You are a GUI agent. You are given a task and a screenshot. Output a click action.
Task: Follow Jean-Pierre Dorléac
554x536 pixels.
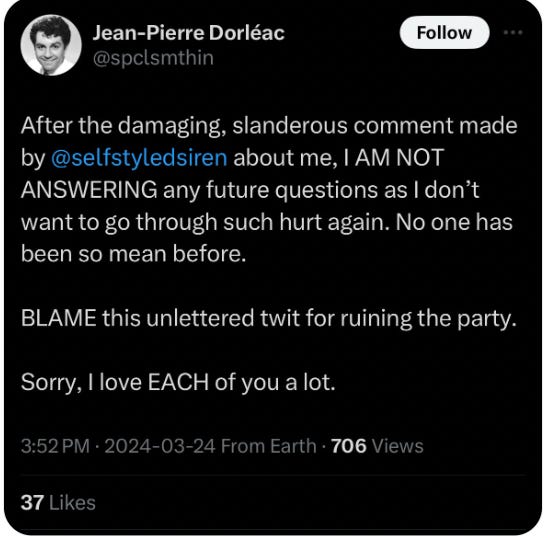click(444, 33)
